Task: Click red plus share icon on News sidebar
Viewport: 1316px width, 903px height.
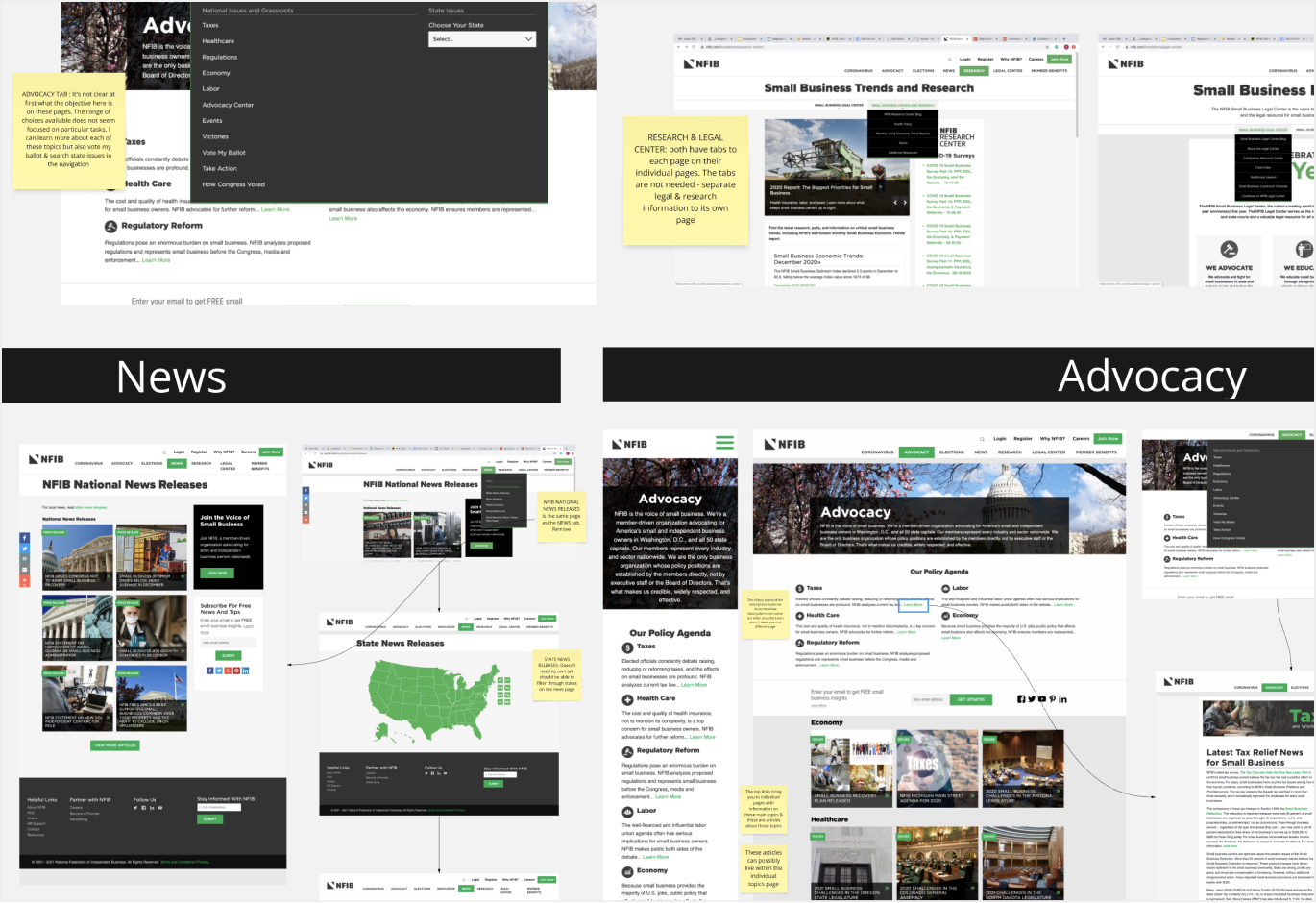Action: [x=25, y=580]
